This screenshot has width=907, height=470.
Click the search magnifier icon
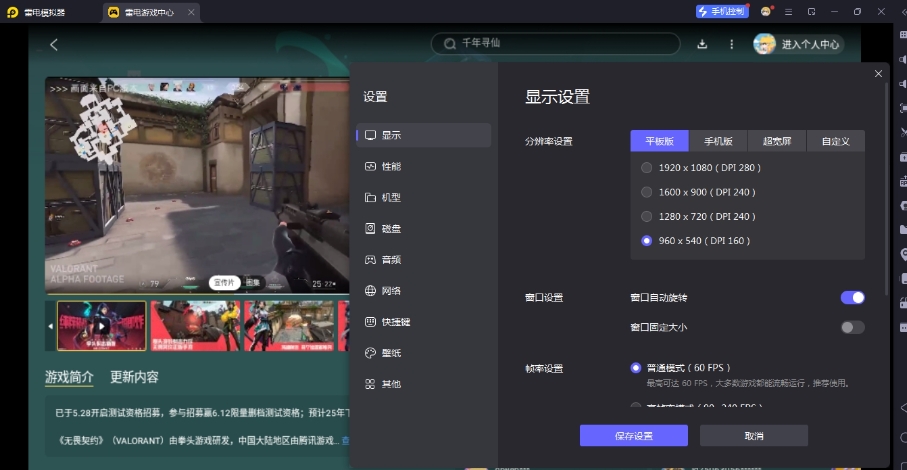[449, 44]
